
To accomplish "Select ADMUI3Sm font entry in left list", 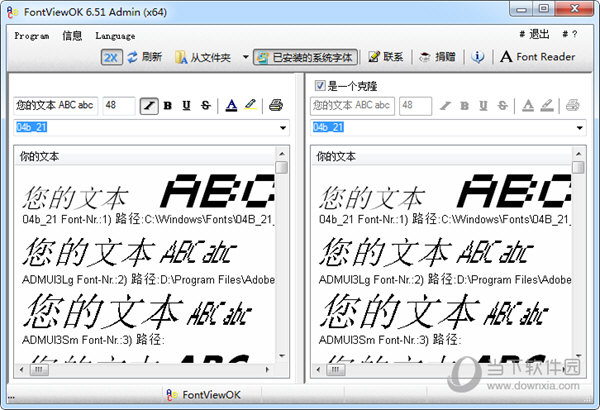I will point(138,319).
